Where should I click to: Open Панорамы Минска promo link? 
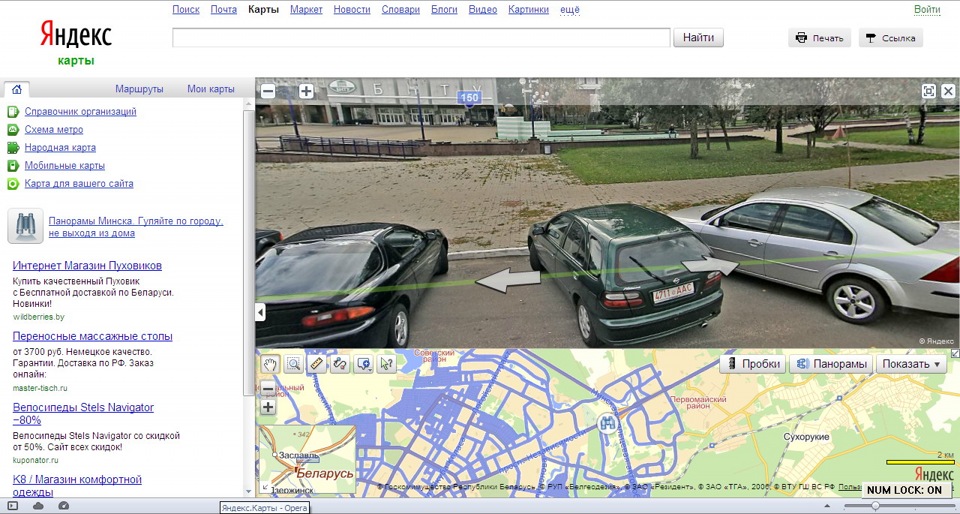pos(136,227)
